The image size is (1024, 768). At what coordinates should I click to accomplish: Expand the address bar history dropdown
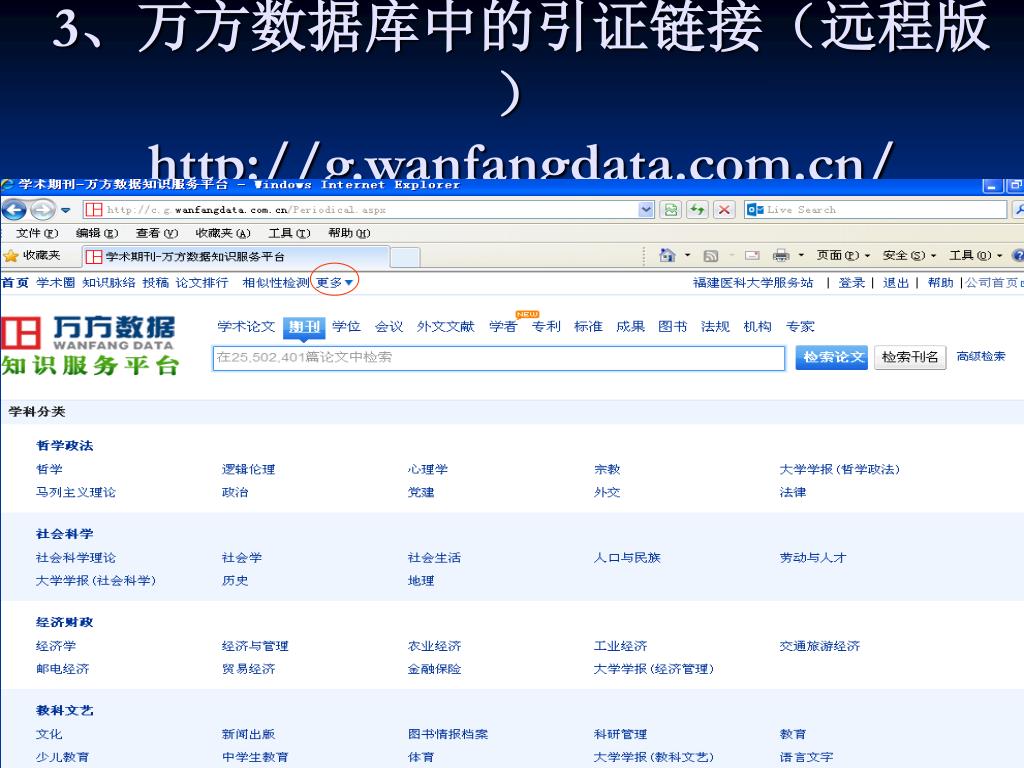(x=646, y=210)
